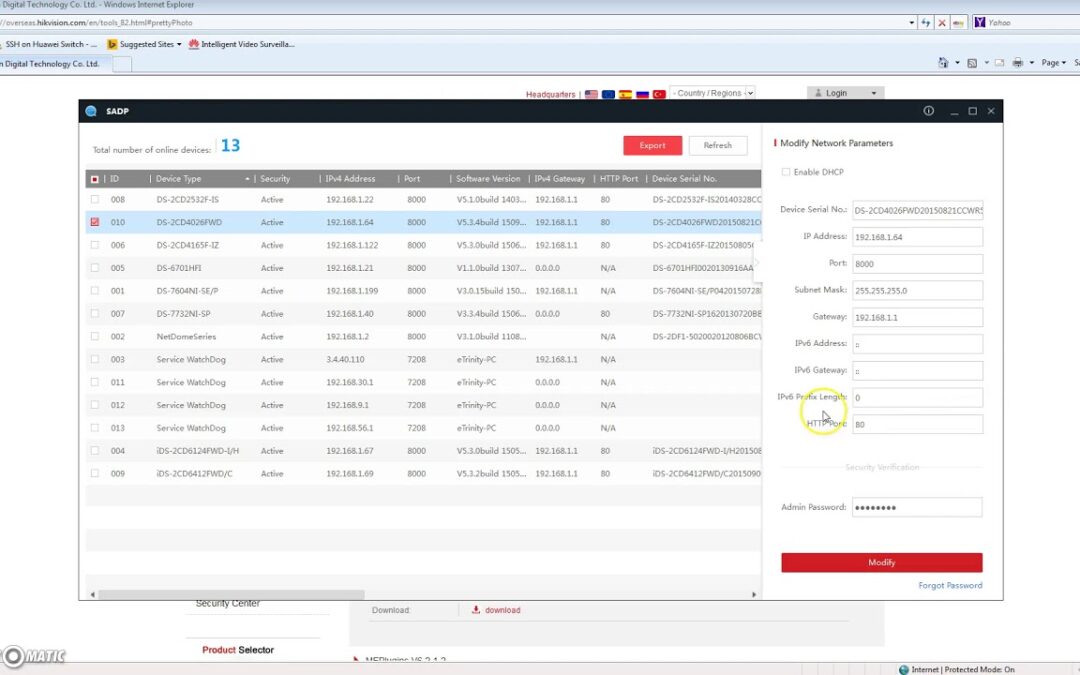Click the Internet zone globe icon in status bar
Image resolution: width=1080 pixels, height=675 pixels.
click(904, 669)
